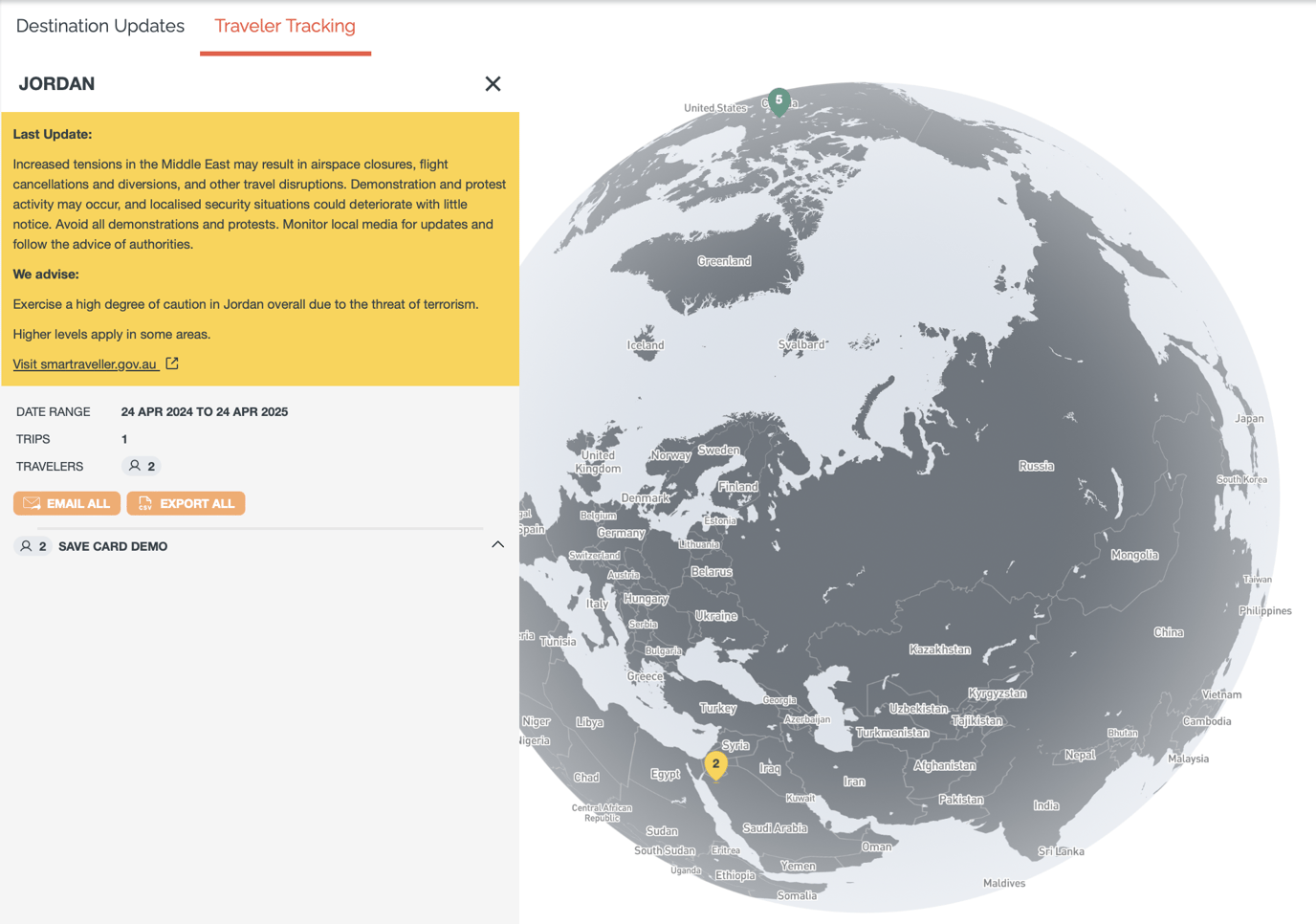This screenshot has height=924, width=1316.
Task: Click the We advise heading text
Action: (x=46, y=275)
